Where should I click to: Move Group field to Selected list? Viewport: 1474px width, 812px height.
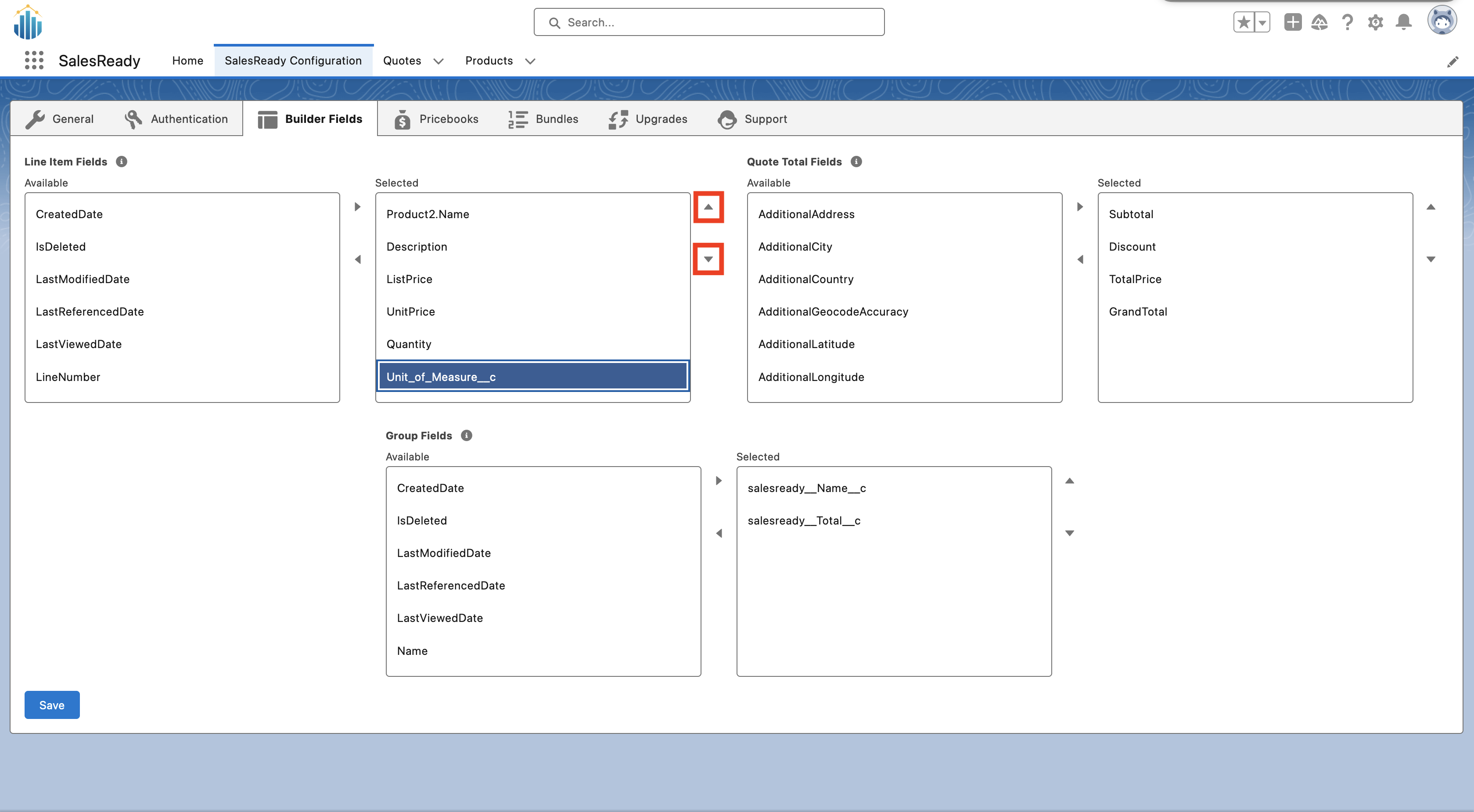(x=719, y=481)
